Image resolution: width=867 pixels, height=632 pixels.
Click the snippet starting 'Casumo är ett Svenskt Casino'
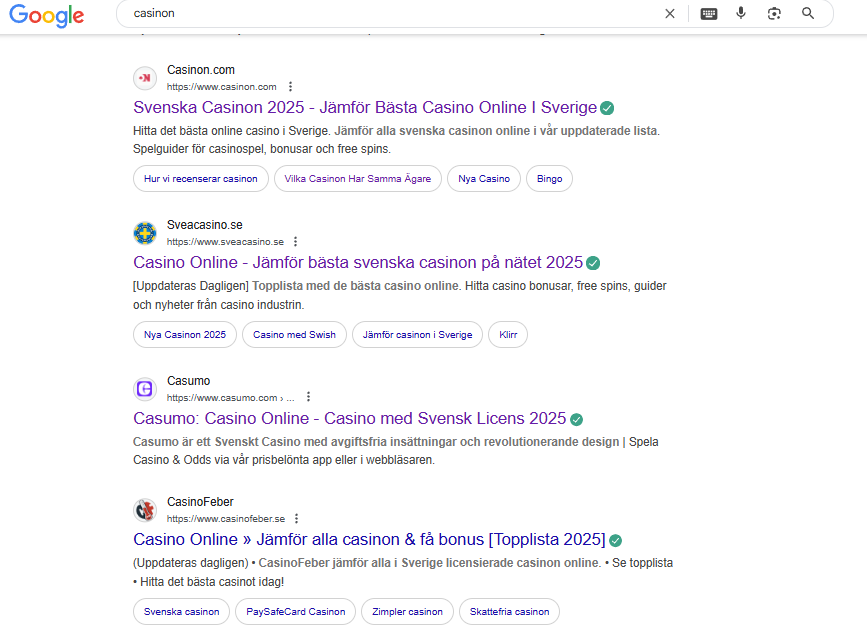point(396,451)
